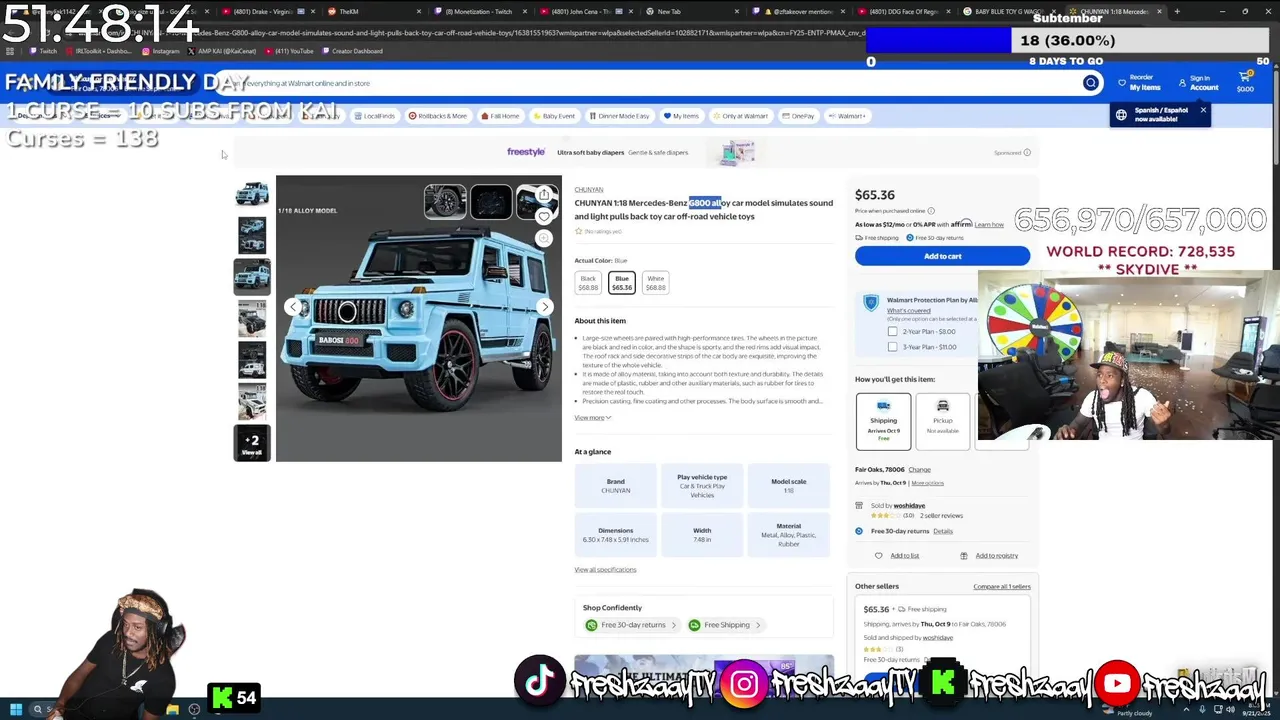Select Pickup fulfillment option
This screenshot has width=1280, height=720.
tap(943, 421)
